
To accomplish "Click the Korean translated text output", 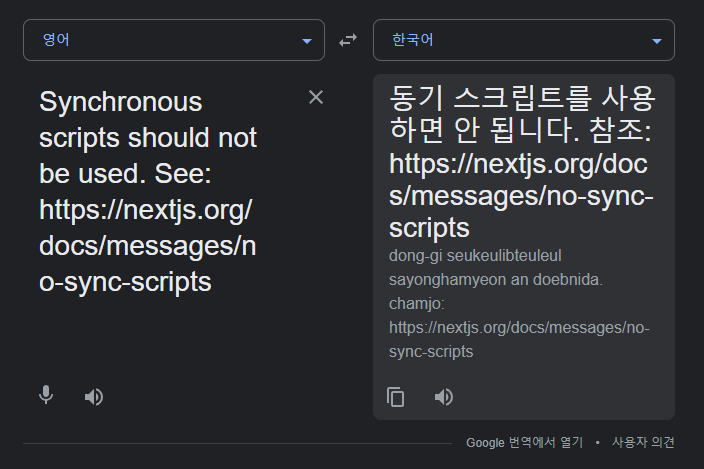I will (x=522, y=162).
